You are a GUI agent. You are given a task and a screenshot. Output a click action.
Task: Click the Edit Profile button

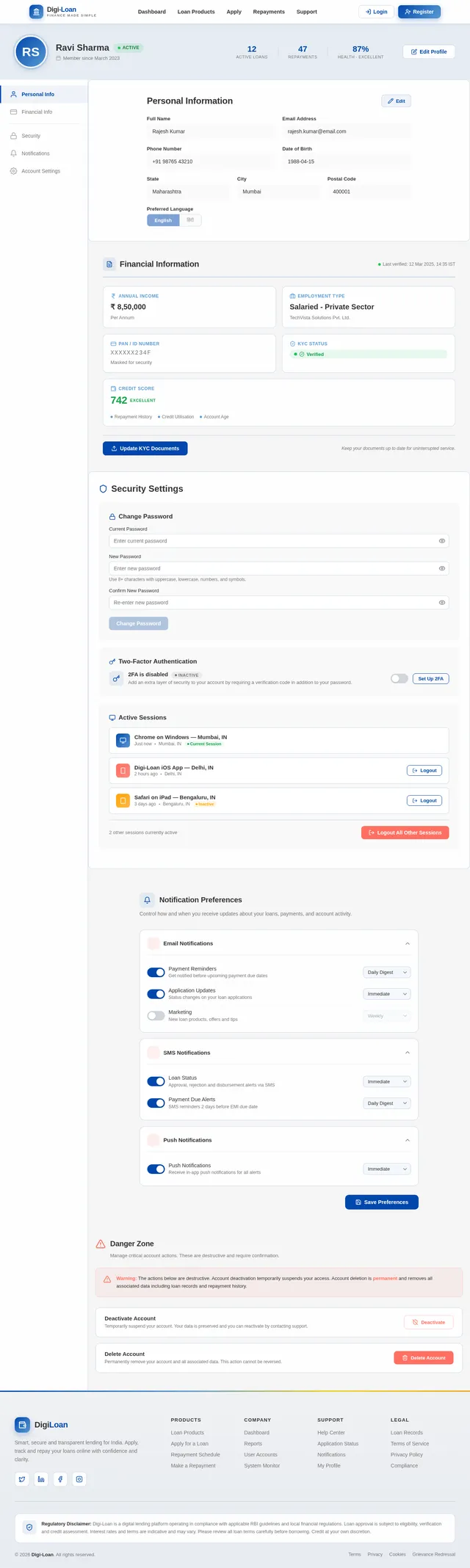coord(429,52)
